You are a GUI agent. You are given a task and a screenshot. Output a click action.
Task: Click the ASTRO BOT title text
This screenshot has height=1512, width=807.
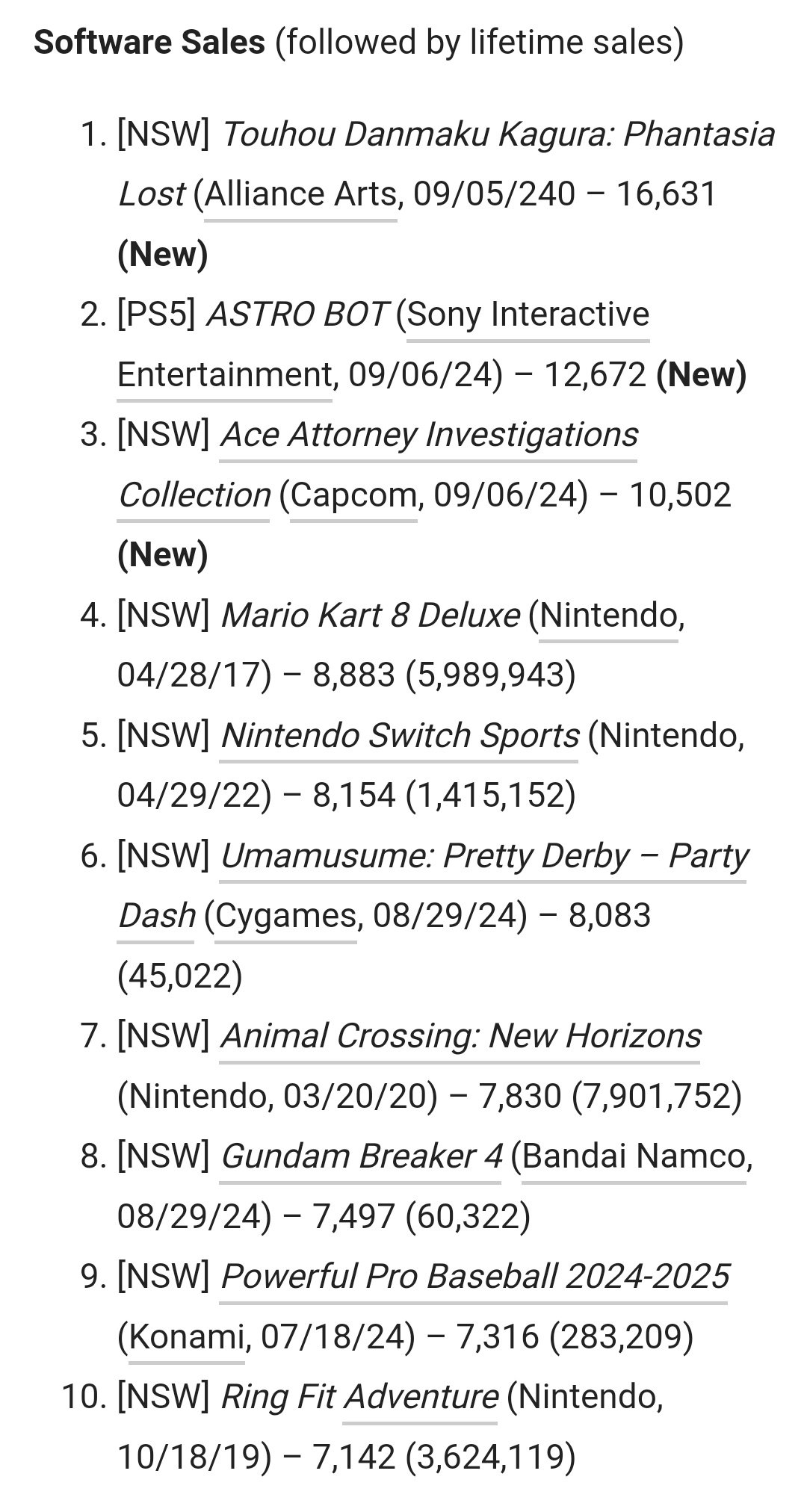(297, 314)
